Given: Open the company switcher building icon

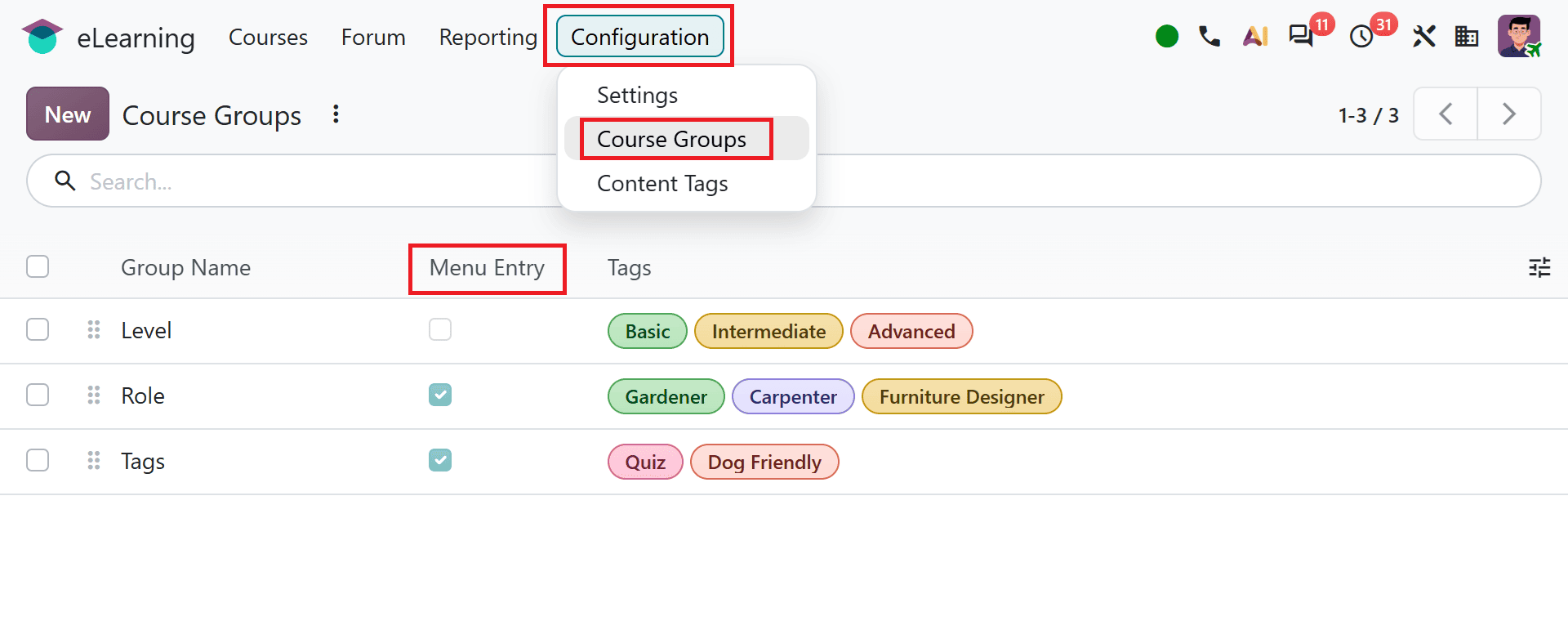Looking at the screenshot, I should (x=1467, y=37).
